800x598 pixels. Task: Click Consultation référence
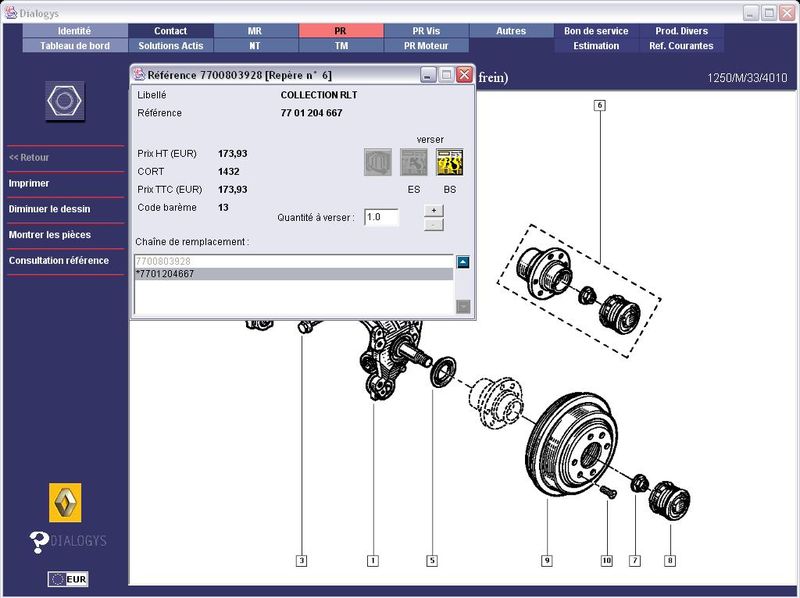click(x=59, y=260)
